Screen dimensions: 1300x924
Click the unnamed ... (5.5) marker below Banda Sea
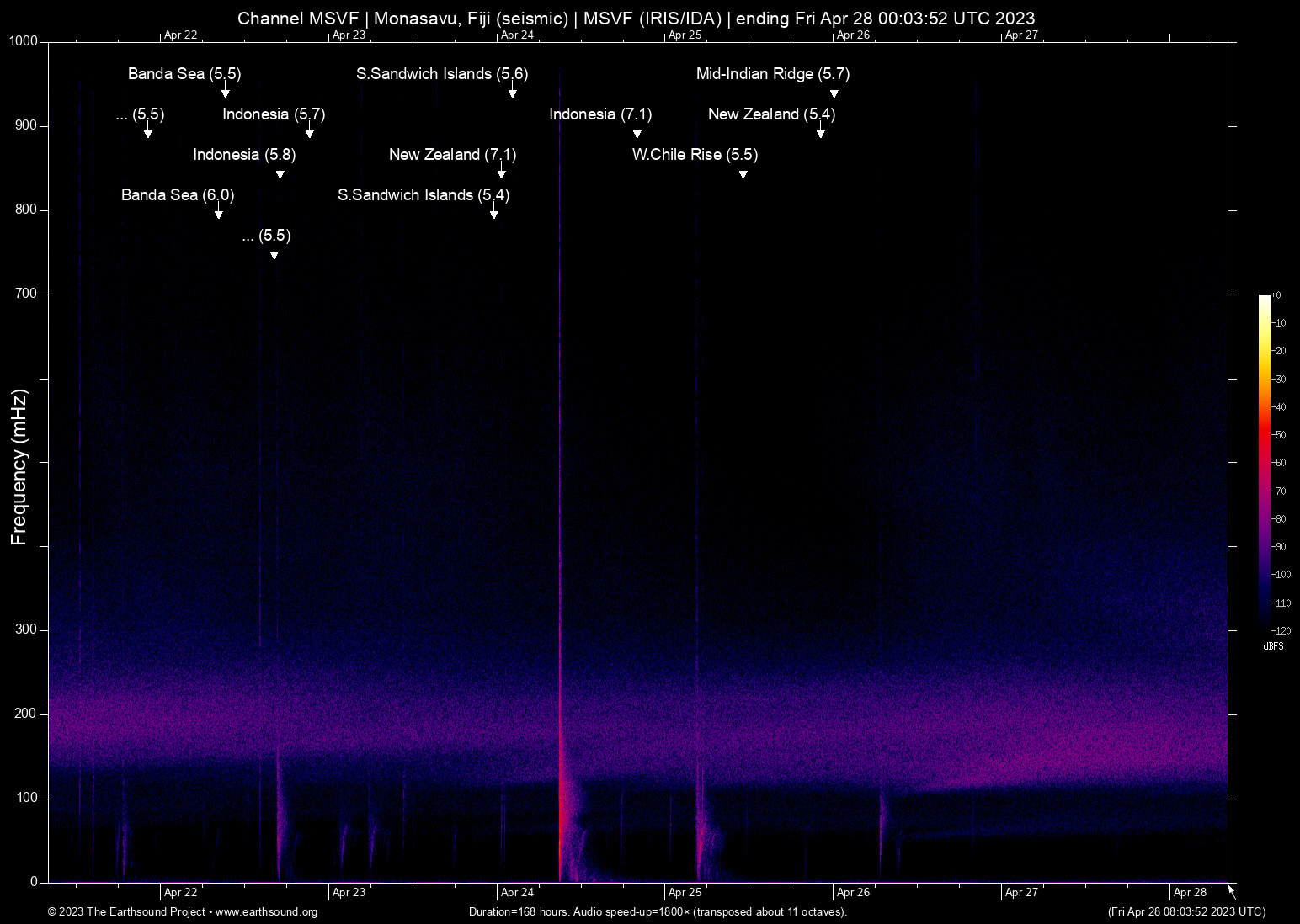[148, 131]
